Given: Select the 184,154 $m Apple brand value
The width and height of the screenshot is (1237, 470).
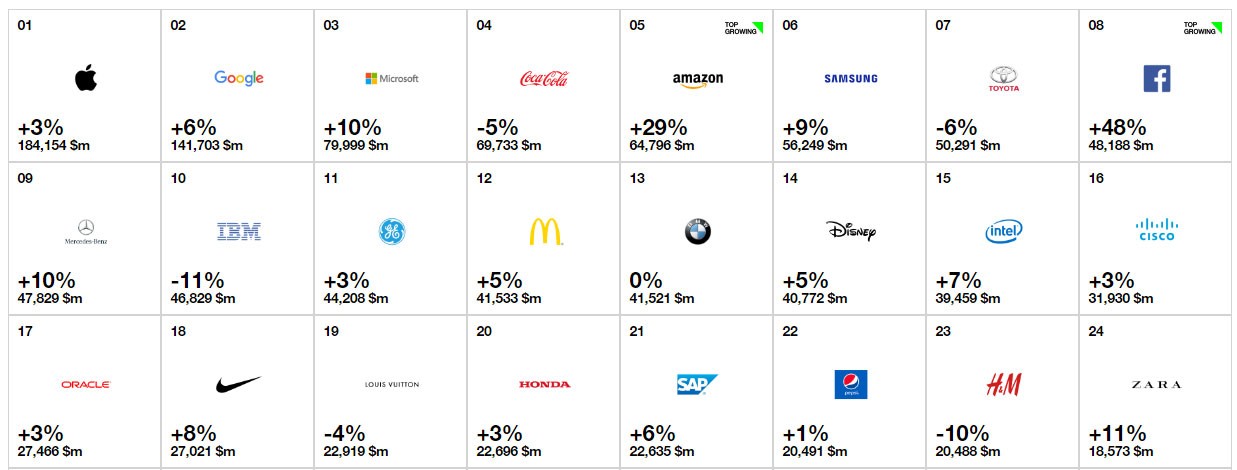Looking at the screenshot, I should coord(54,146).
